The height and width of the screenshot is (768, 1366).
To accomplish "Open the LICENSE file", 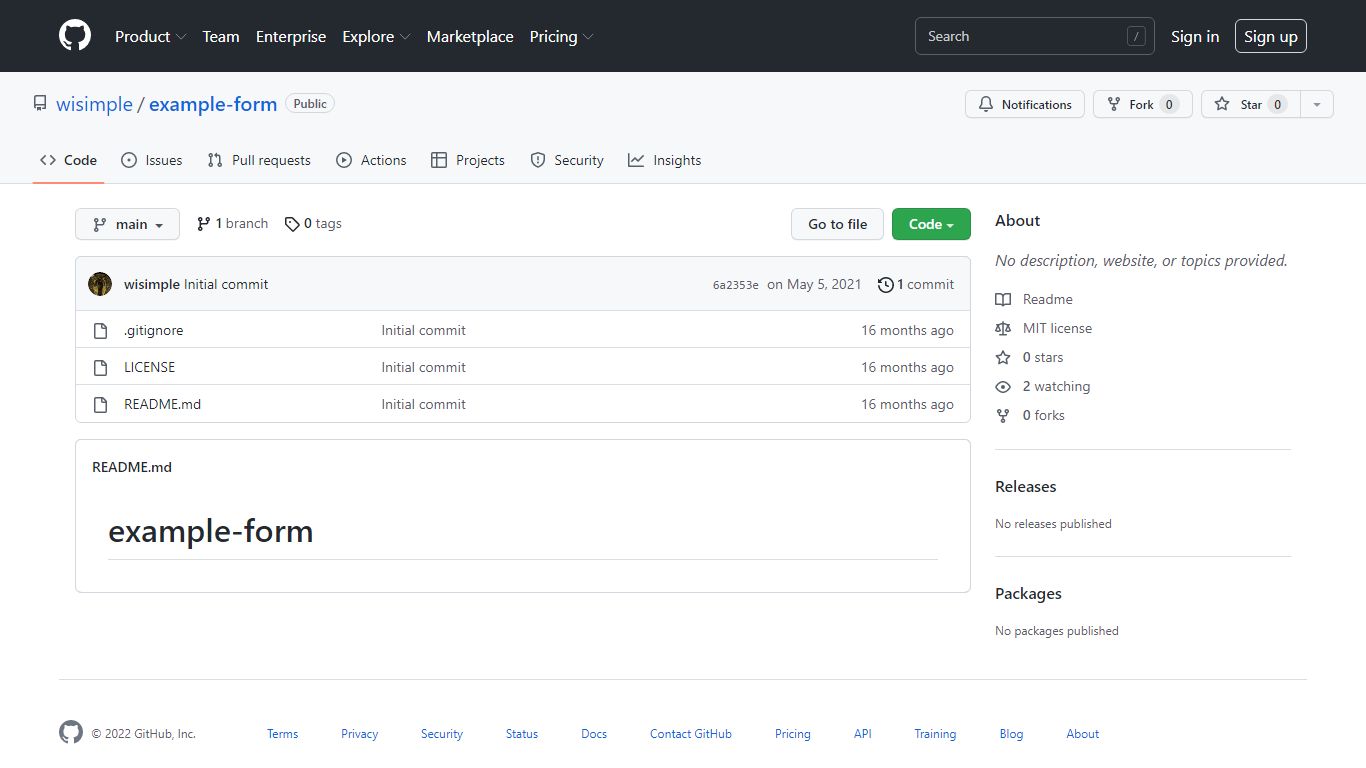I will 150,367.
